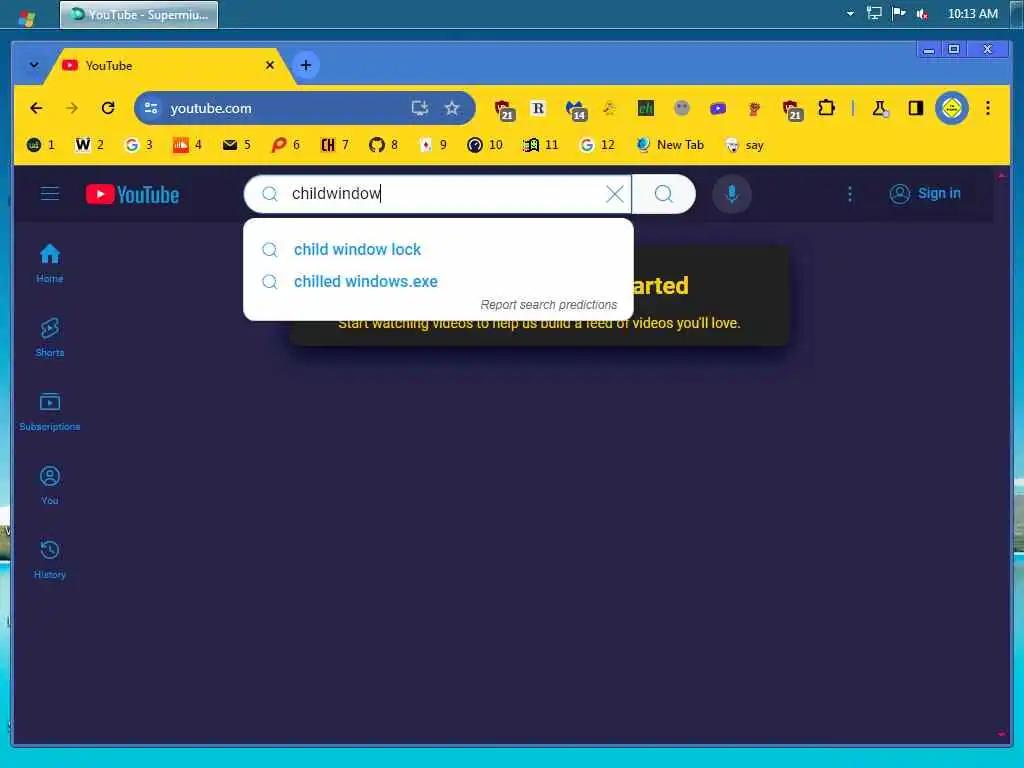Image resolution: width=1024 pixels, height=768 pixels.
Task: Open the Google bookmark labeled 3
Action: click(x=138, y=145)
